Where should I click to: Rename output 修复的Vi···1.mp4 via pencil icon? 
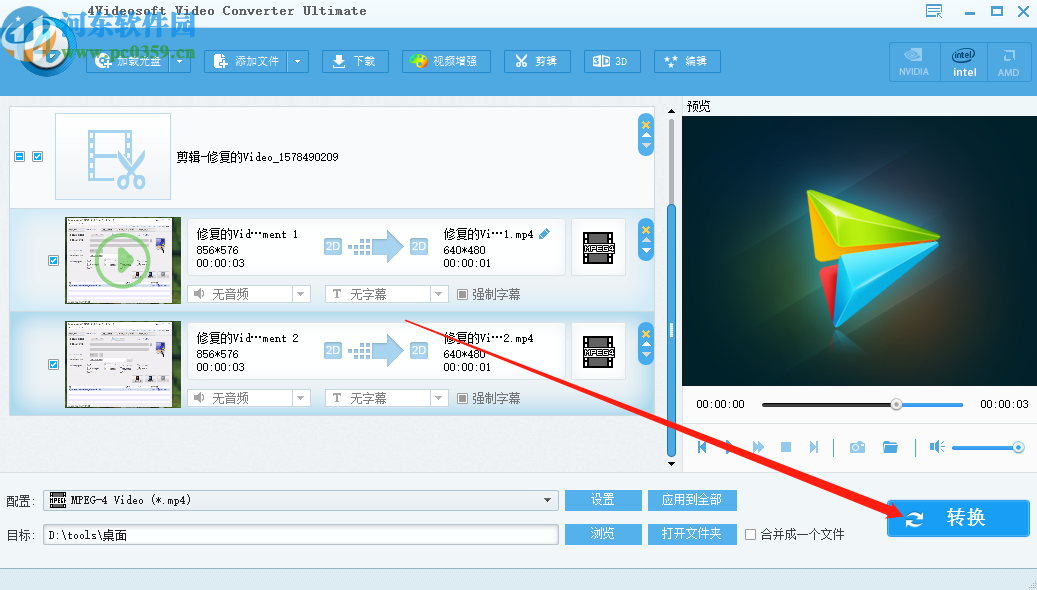(544, 233)
